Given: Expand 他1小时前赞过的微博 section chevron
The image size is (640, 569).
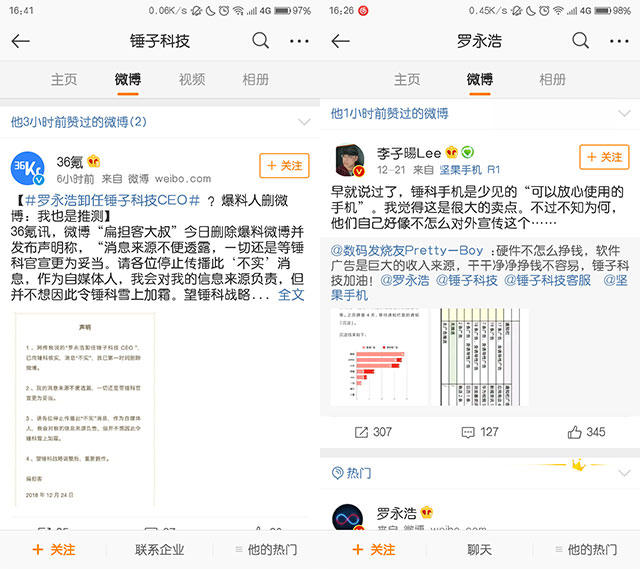Looking at the screenshot, I should pyautogui.click(x=624, y=113).
